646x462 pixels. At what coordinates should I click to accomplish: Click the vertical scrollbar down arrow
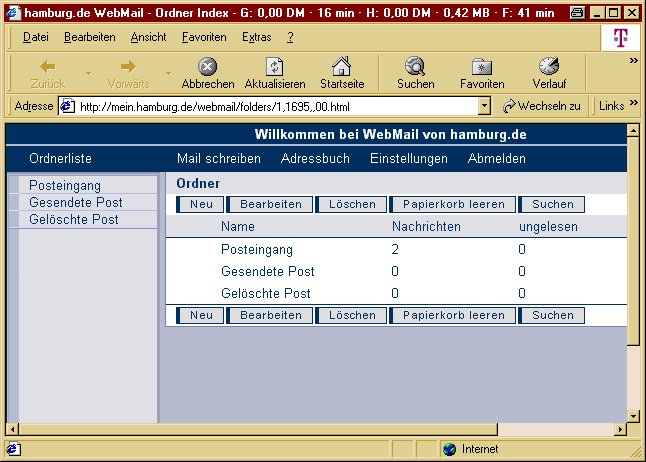(633, 417)
